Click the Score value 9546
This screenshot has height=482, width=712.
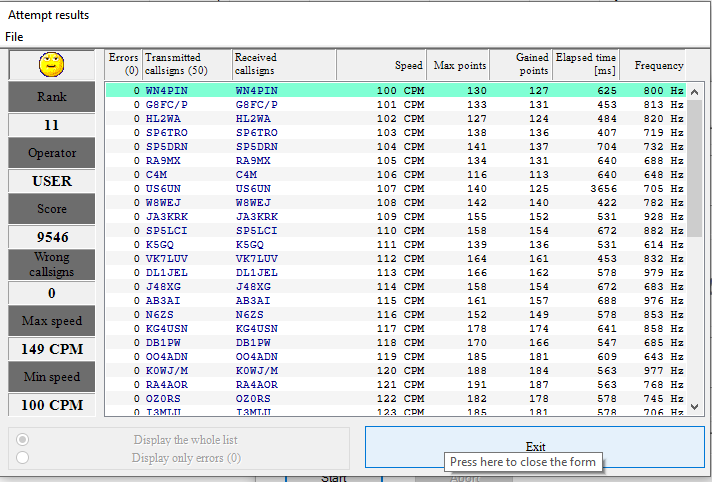(x=51, y=238)
